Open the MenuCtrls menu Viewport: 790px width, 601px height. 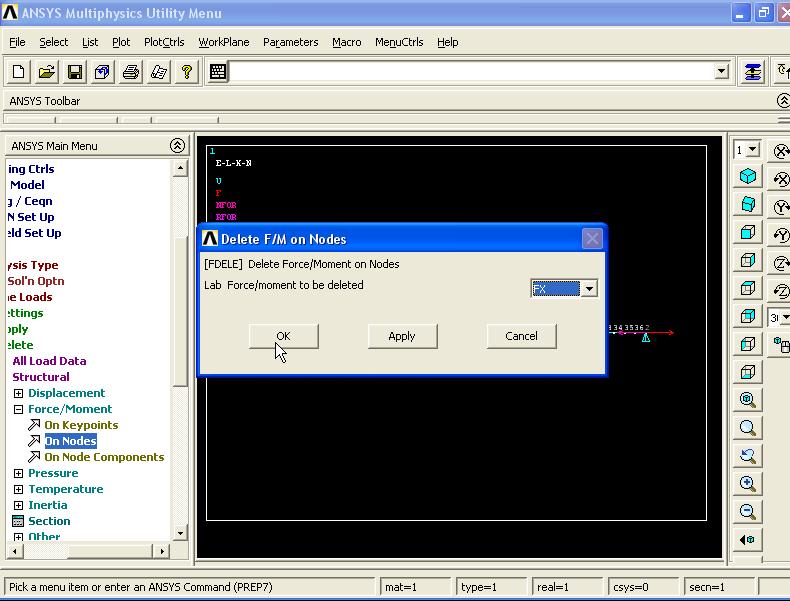(x=399, y=42)
